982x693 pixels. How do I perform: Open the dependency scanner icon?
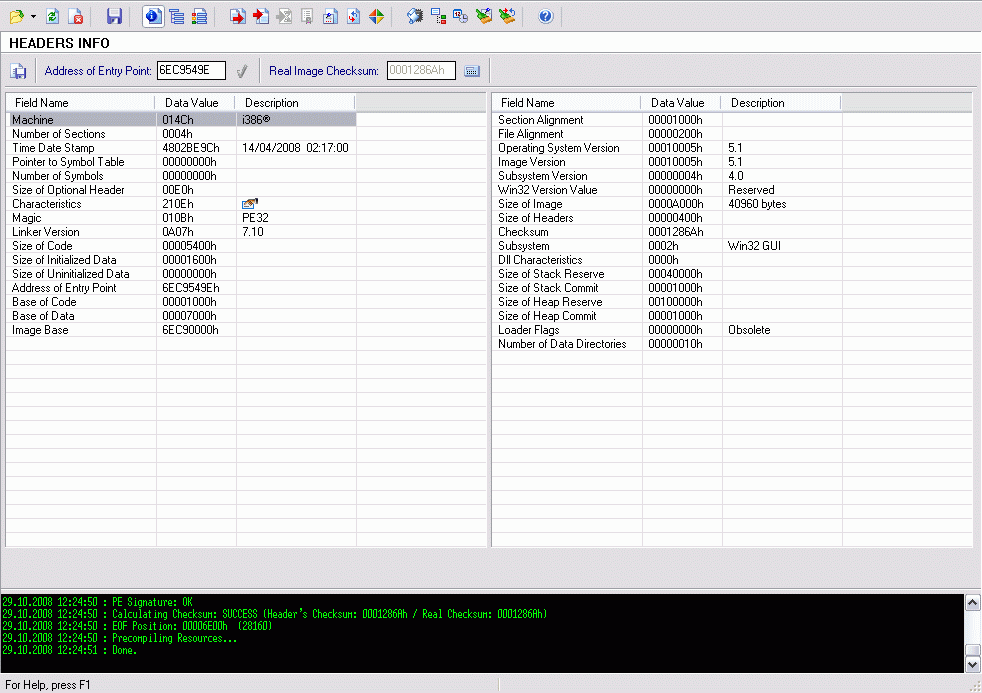(x=438, y=17)
